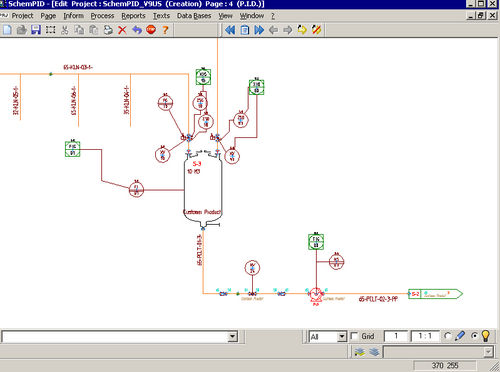Click the coordinates readout 370 255

pyautogui.click(x=445, y=365)
